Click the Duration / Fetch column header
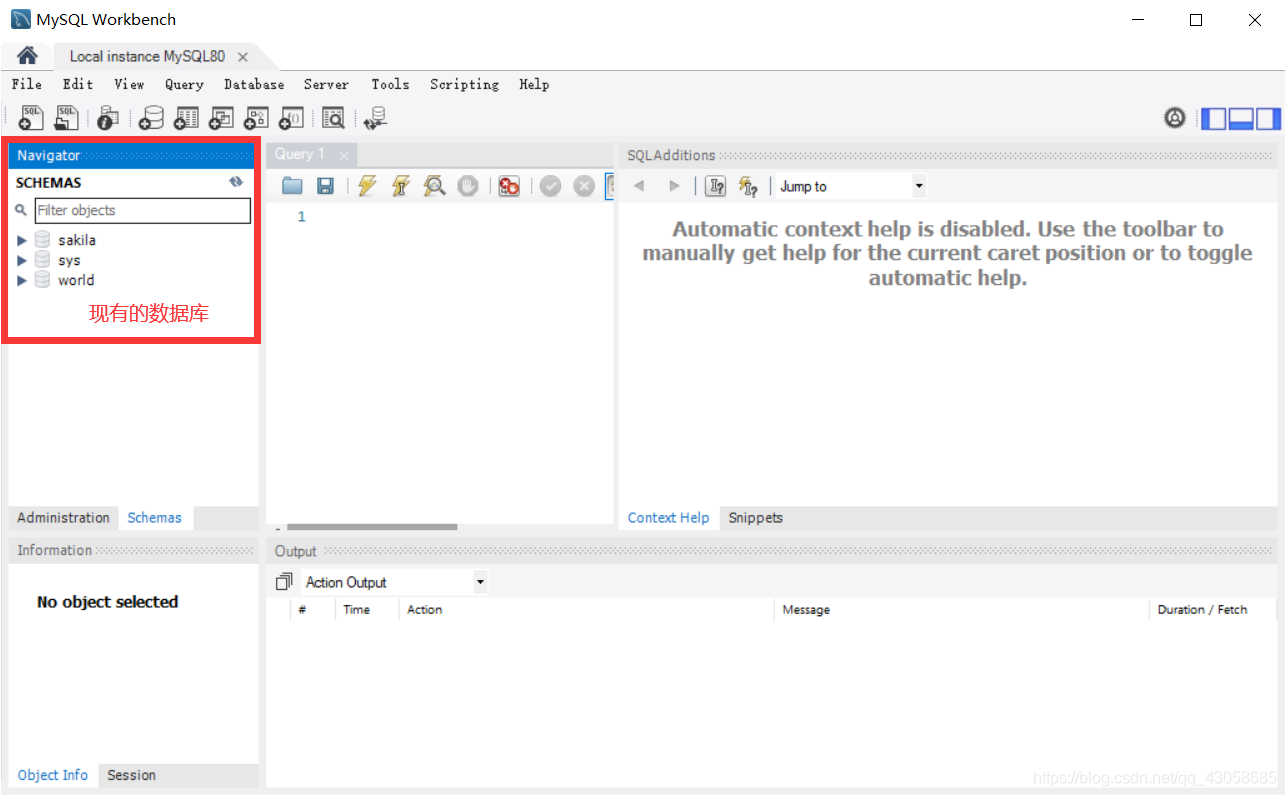This screenshot has width=1286, height=796. 1202,610
